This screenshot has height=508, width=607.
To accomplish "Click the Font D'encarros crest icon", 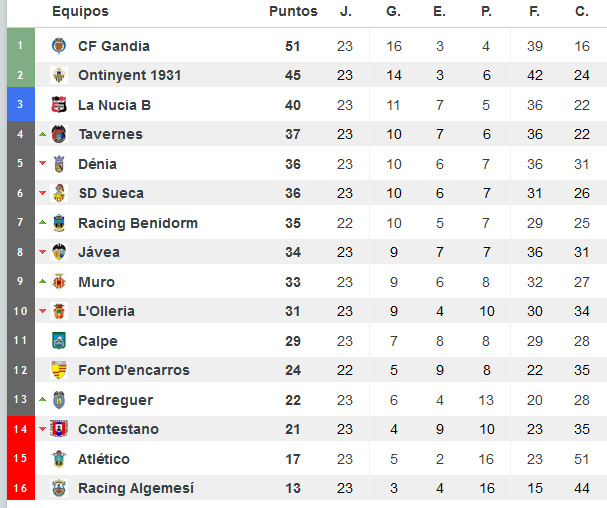I will click(58, 370).
